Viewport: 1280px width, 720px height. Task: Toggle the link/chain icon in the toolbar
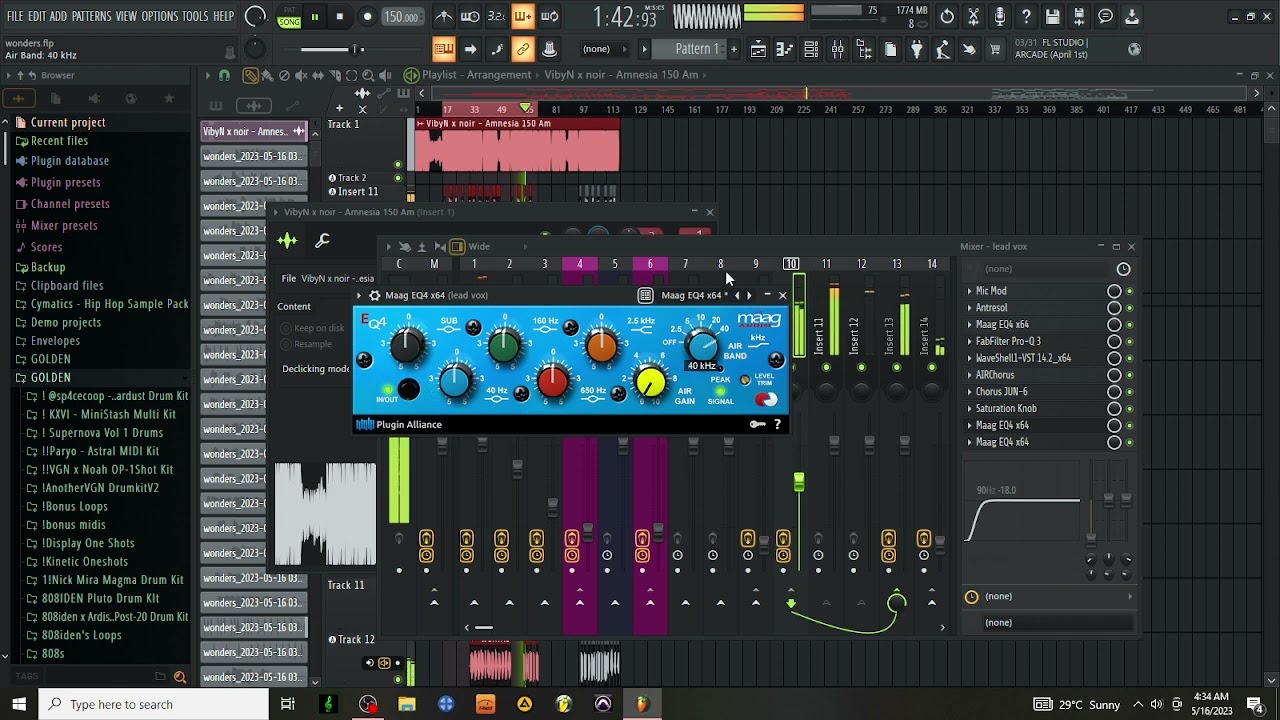coord(522,49)
